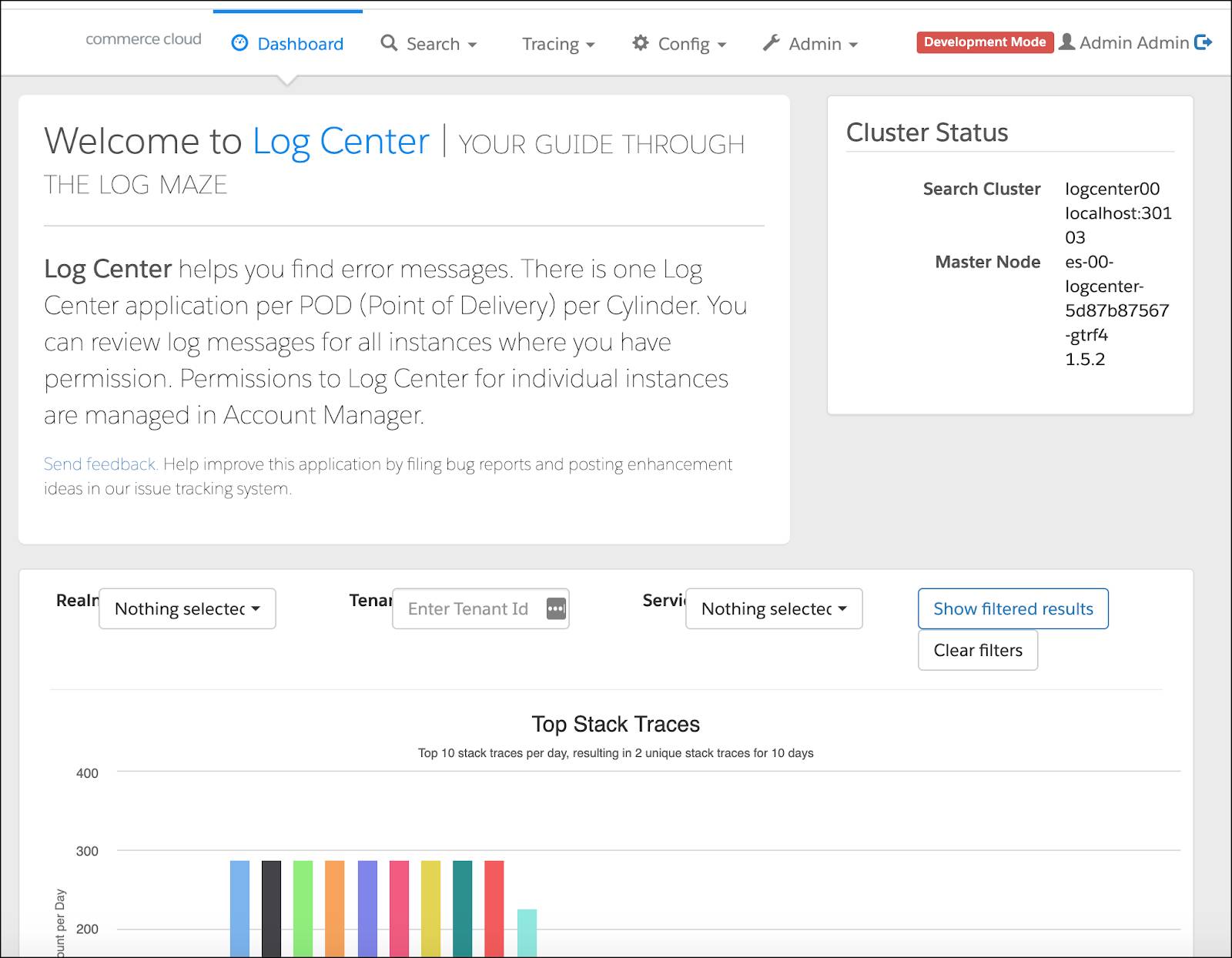Click the version number '1.5.2'

pos(1085,360)
